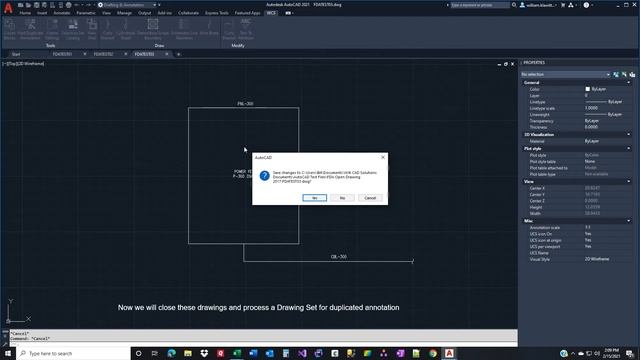Toggle ribbon minimize button after WCE tab
Viewport: 640px width, 360px height.
click(289, 13)
